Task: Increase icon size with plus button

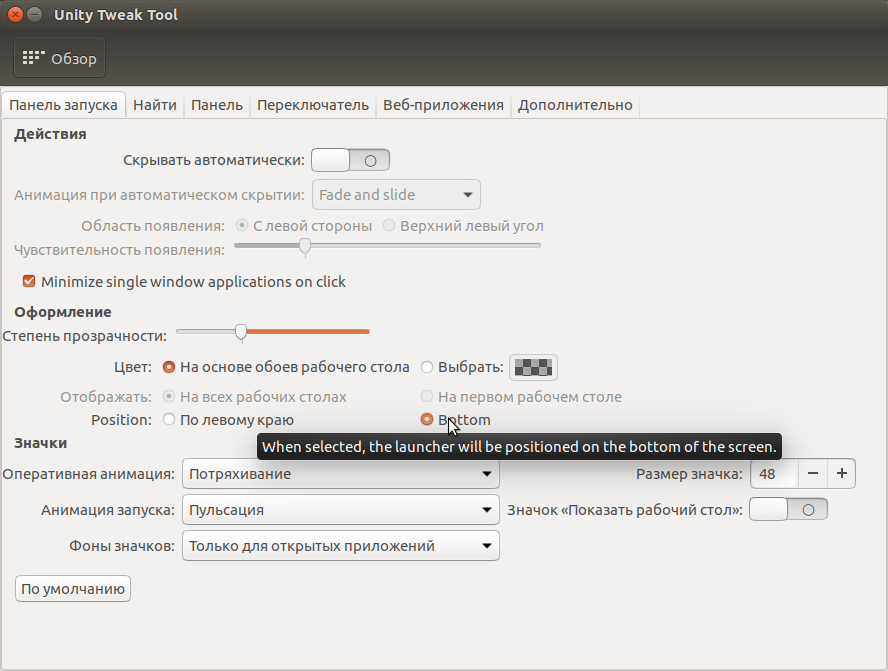Action: [x=842, y=474]
